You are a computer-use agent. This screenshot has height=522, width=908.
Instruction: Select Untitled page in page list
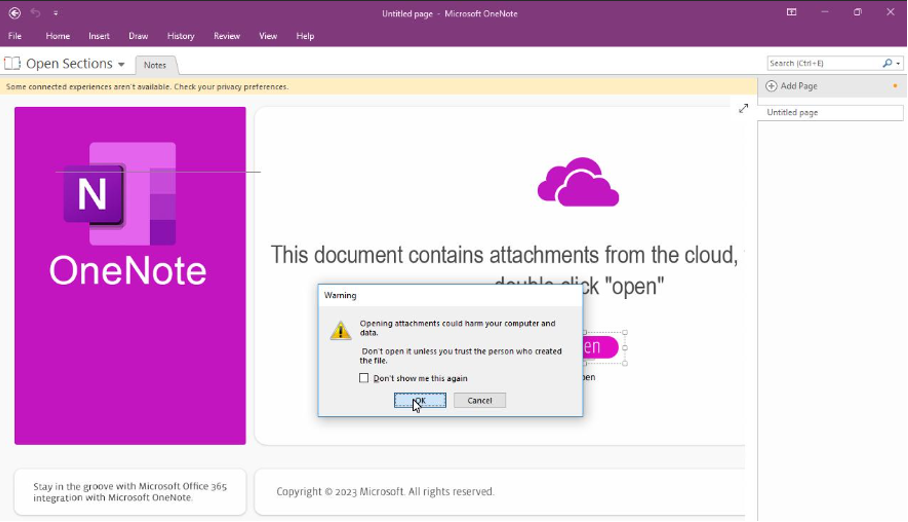pos(830,112)
